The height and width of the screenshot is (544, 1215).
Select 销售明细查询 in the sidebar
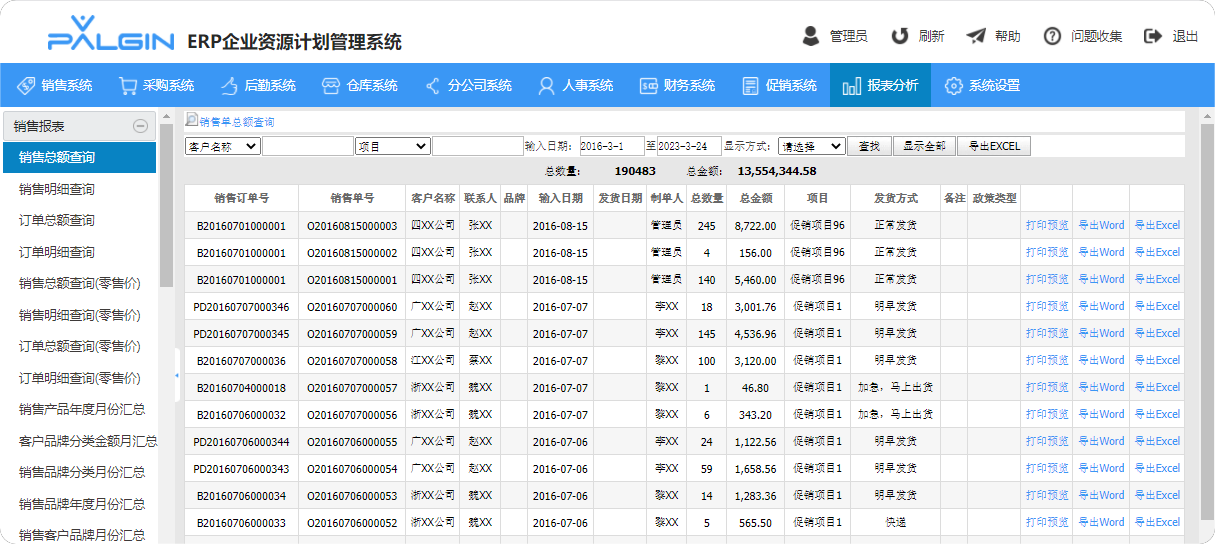point(57,189)
